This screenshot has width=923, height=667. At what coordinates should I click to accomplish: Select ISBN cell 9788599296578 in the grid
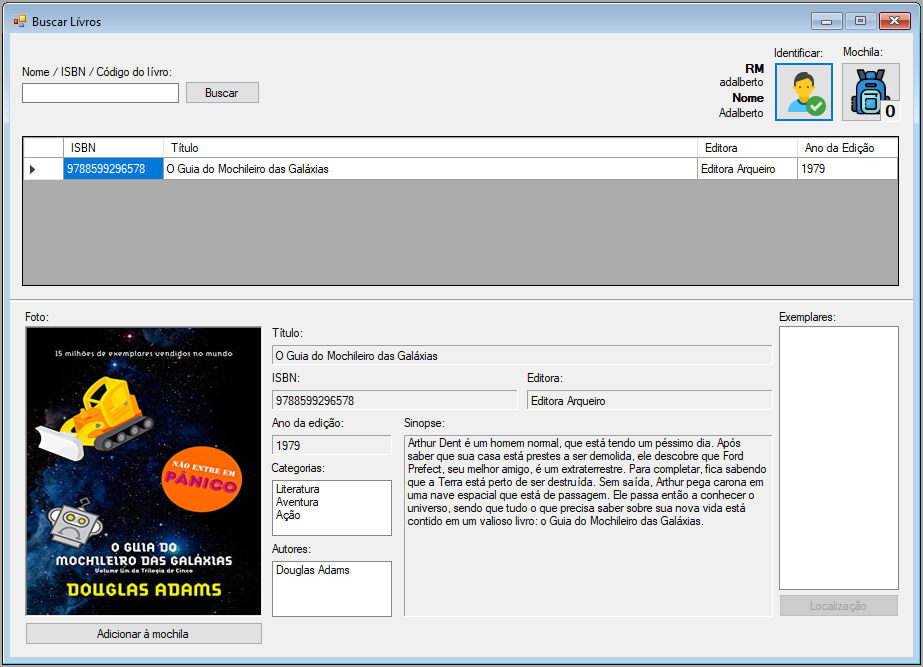113,169
